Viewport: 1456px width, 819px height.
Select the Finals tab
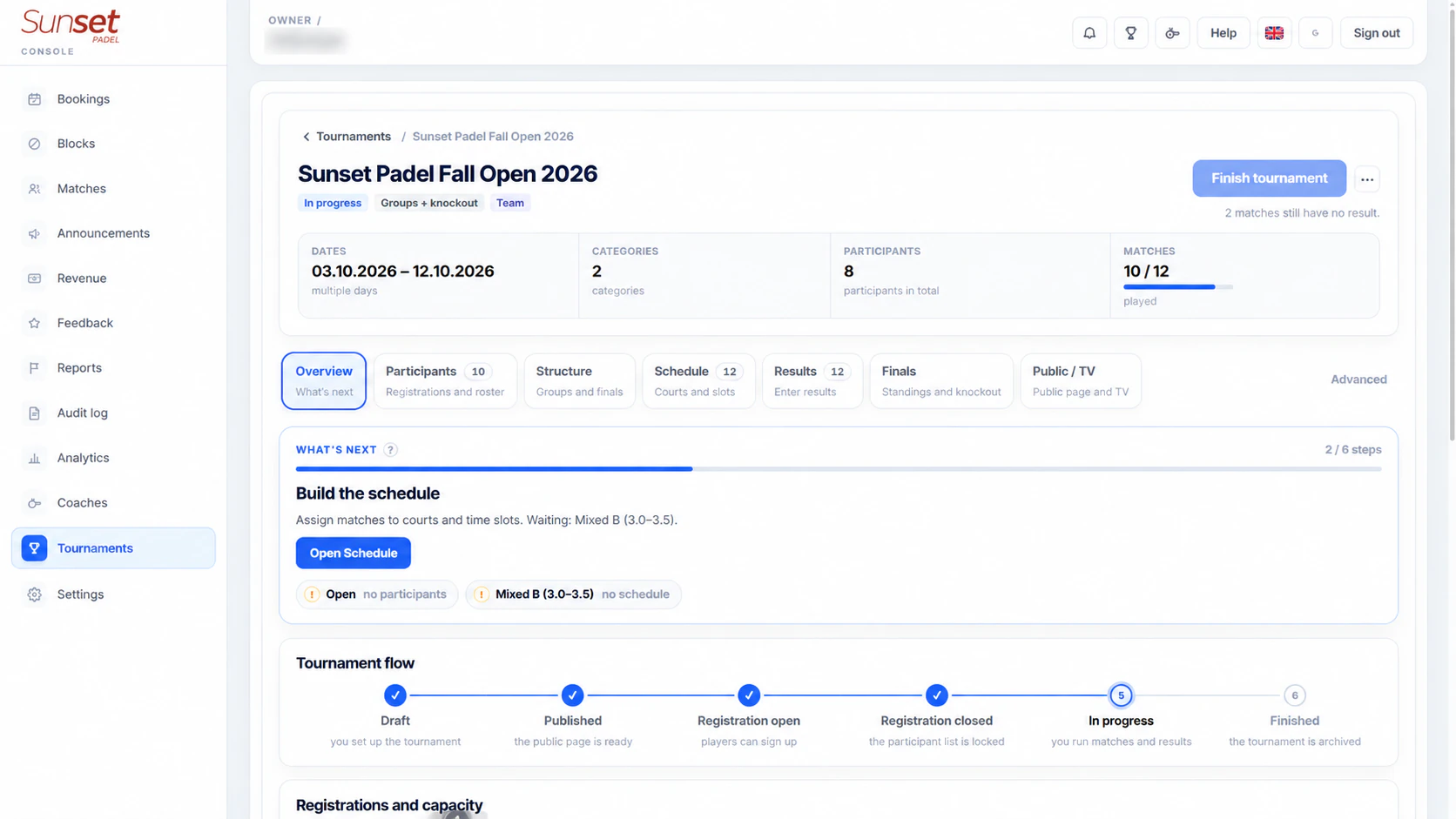[941, 380]
